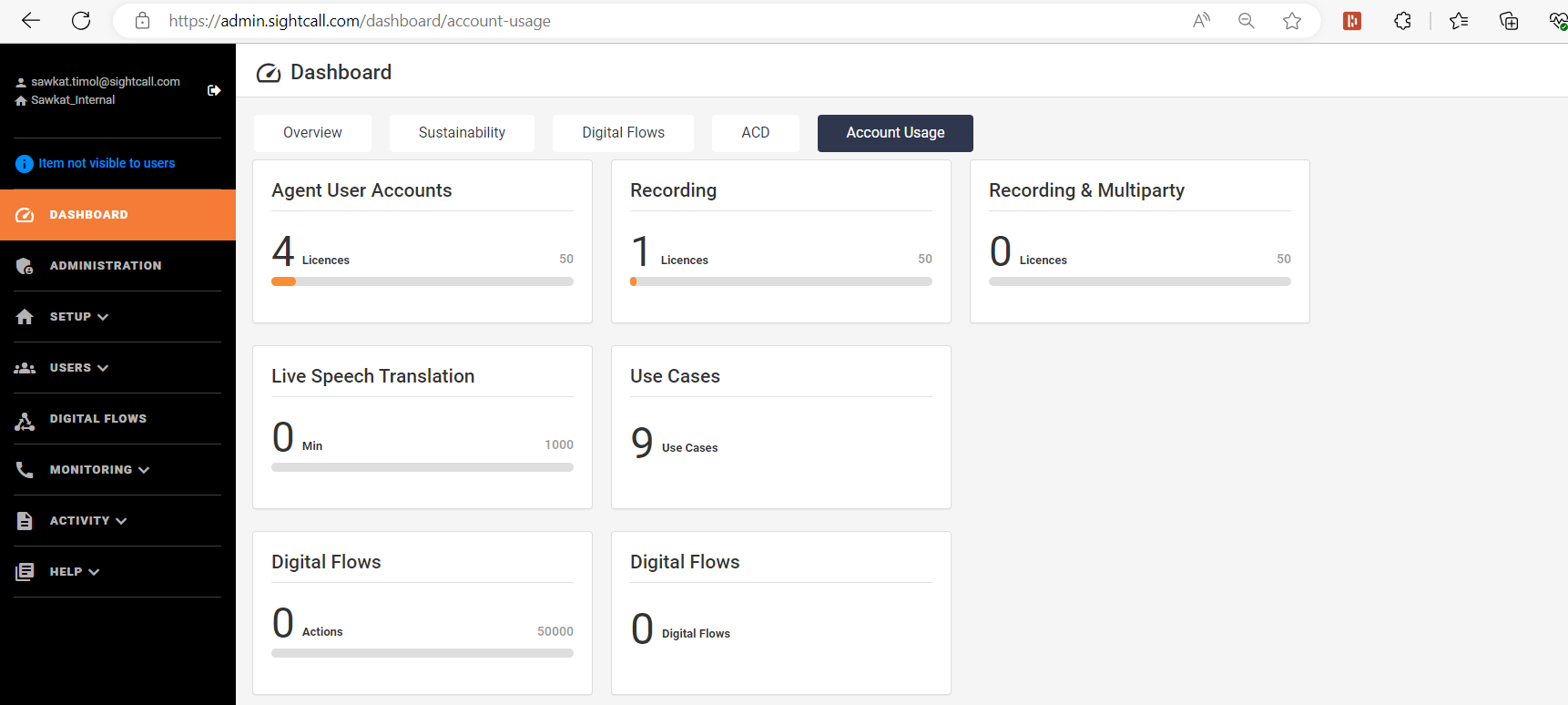Click the user profile icon next to email
Viewport: 1568px width, 705px height.
tap(21, 82)
